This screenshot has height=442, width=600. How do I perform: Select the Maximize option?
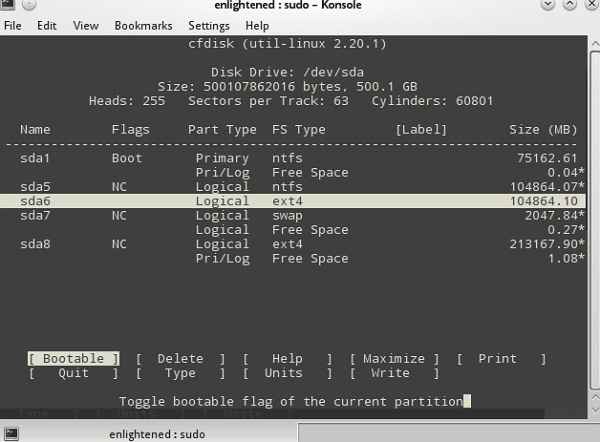394,359
